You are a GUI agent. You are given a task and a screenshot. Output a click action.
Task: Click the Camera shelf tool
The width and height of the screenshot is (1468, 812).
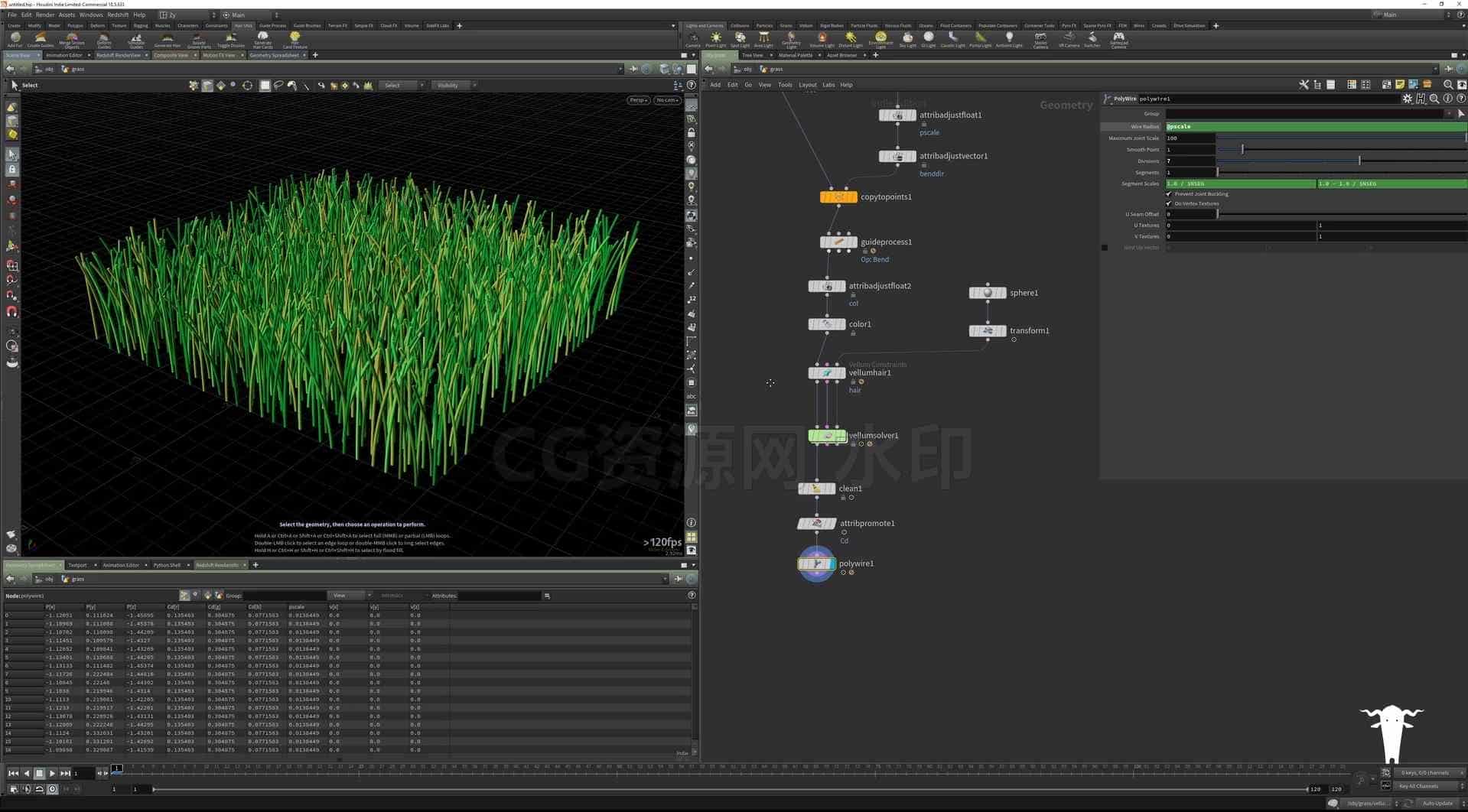click(692, 40)
